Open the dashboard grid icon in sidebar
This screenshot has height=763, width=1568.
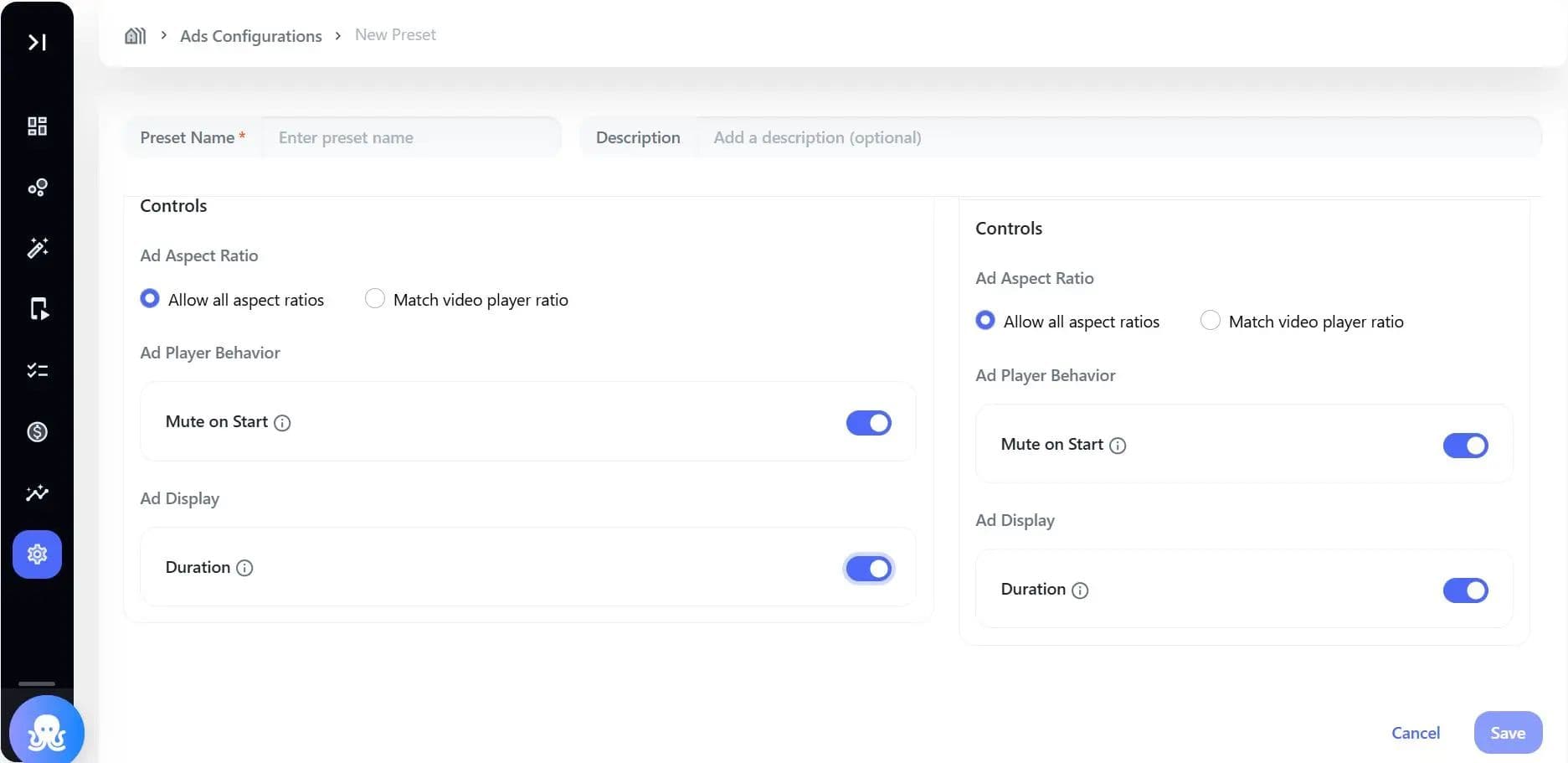[x=37, y=126]
